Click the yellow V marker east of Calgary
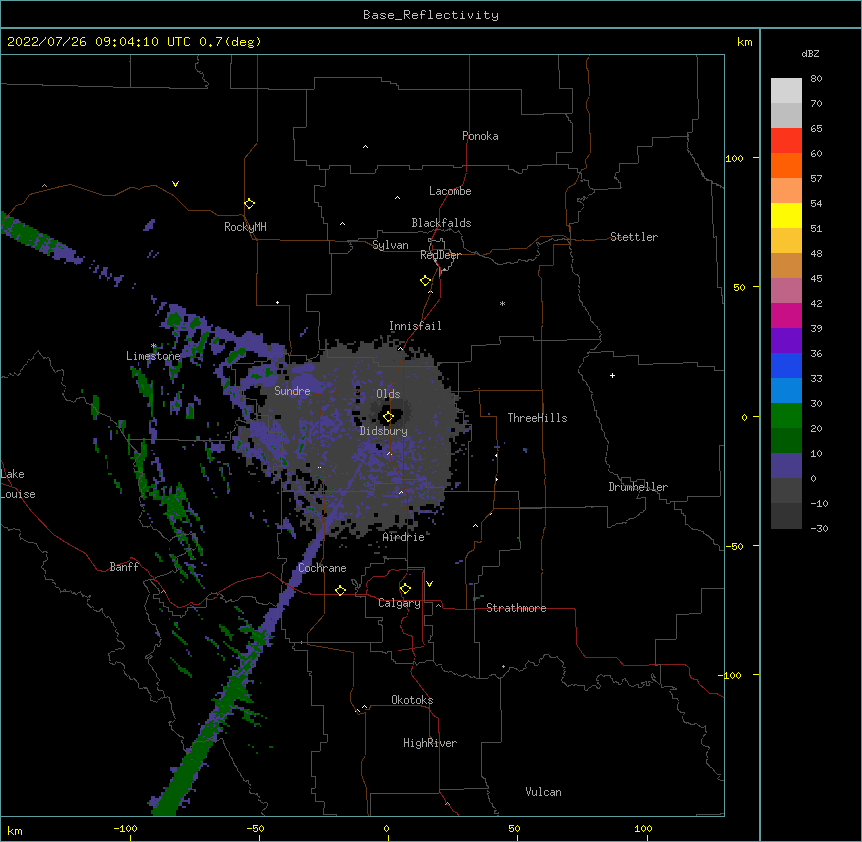Viewport: 862px width, 842px height. [429, 584]
